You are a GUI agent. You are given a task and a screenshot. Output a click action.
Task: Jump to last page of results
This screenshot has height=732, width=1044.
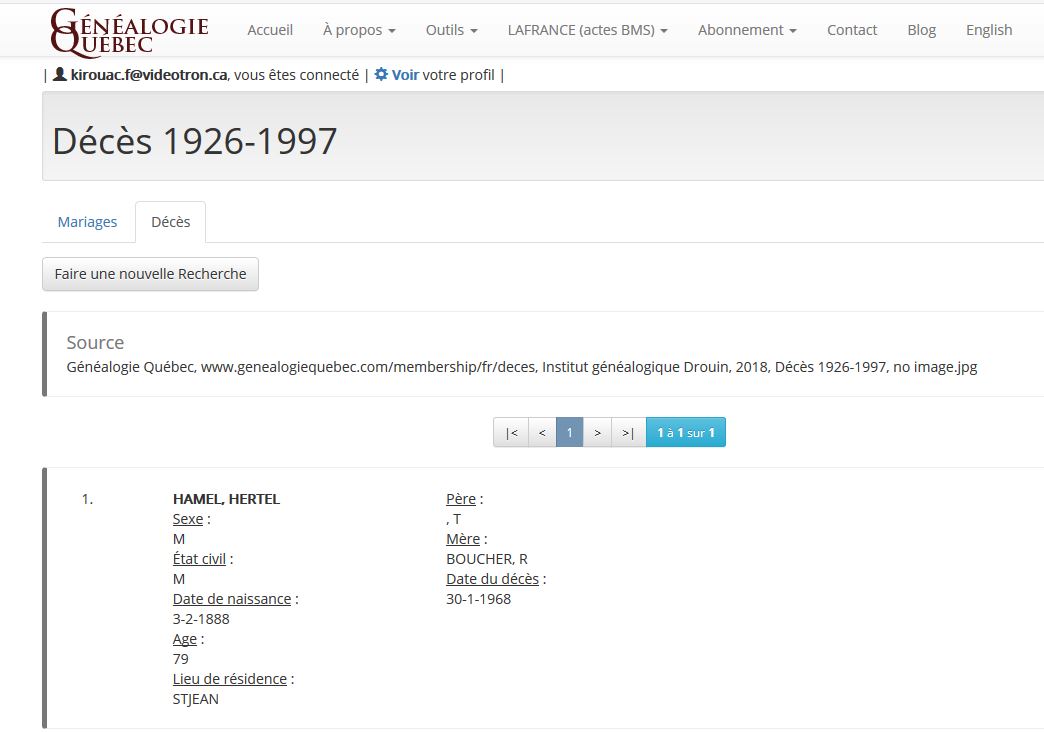coord(628,432)
